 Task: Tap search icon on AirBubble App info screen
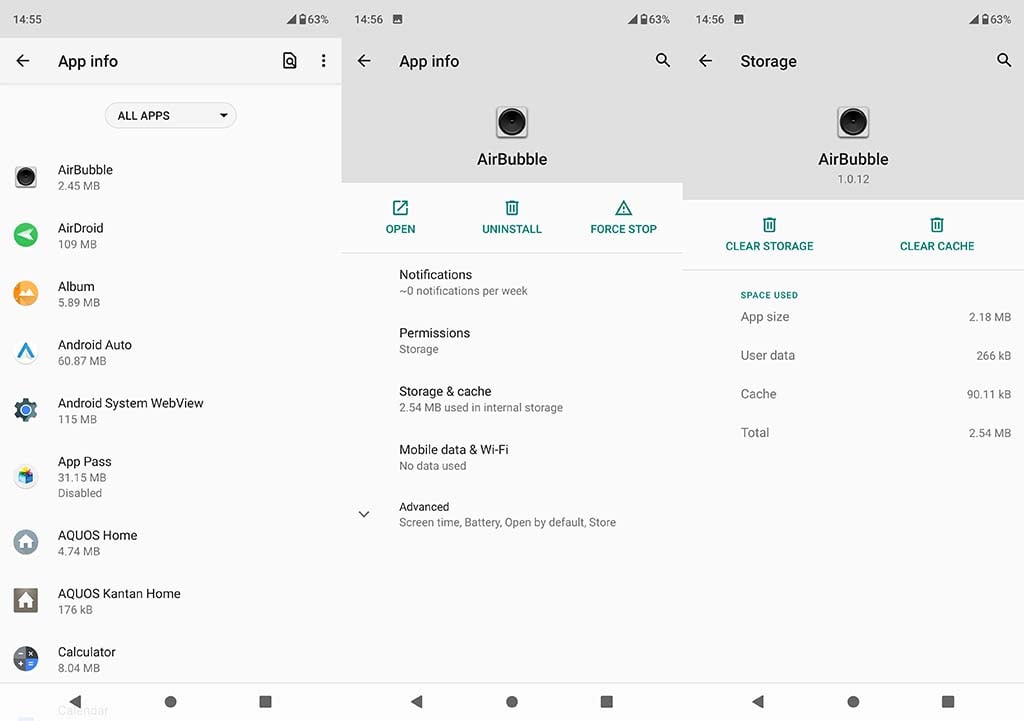663,61
